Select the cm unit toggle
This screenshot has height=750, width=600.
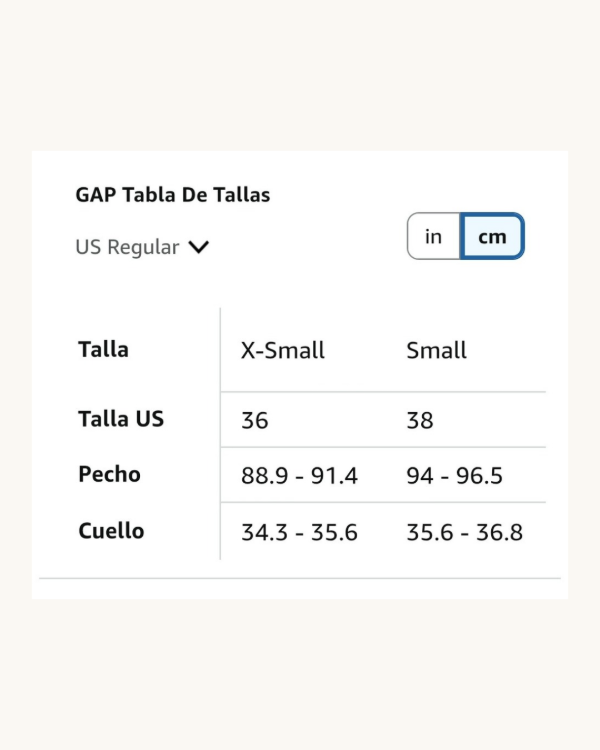492,237
